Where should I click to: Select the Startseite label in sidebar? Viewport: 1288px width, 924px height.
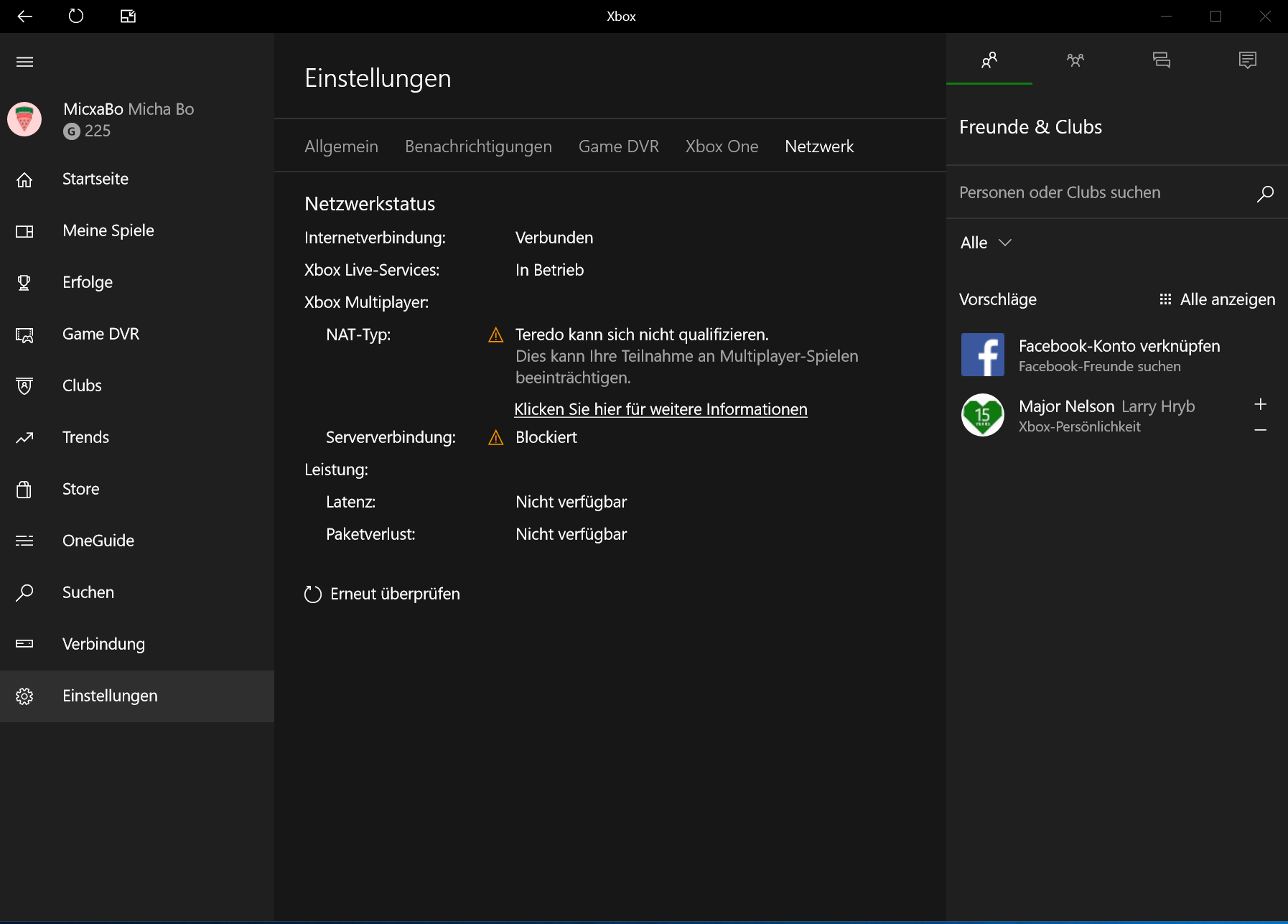tap(95, 179)
